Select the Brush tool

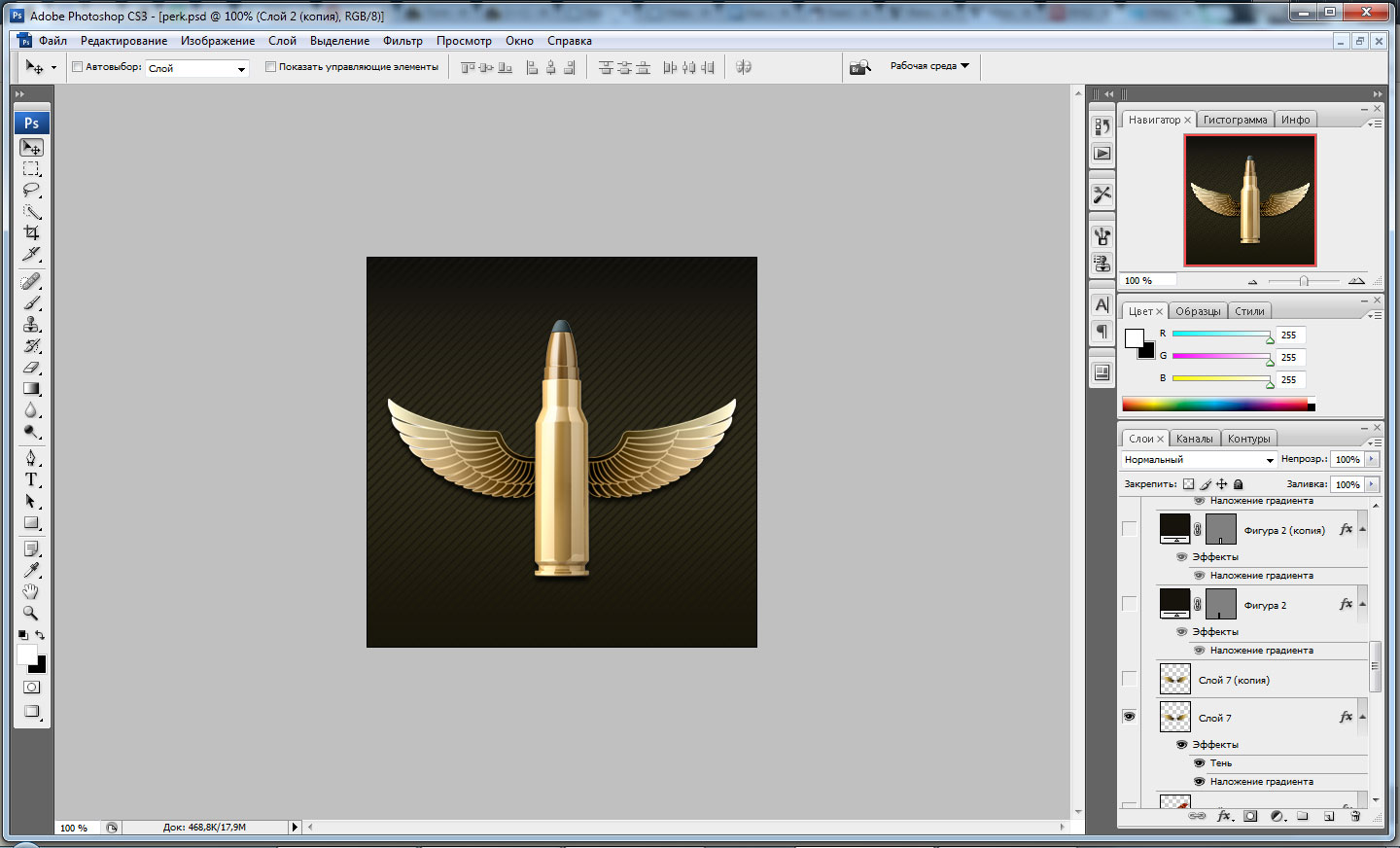pos(32,303)
